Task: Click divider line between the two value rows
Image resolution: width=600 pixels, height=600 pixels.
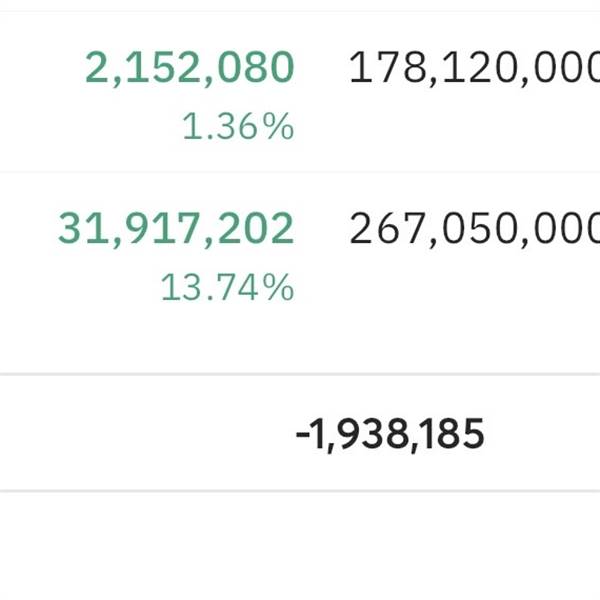Action: (x=300, y=172)
